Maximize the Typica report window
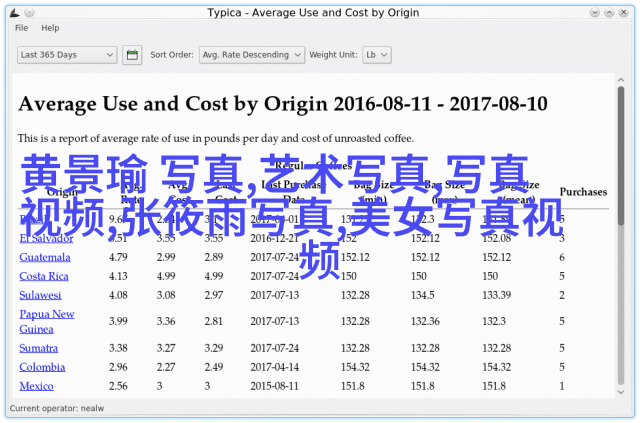Viewport: 640px width, 423px height. click(609, 13)
